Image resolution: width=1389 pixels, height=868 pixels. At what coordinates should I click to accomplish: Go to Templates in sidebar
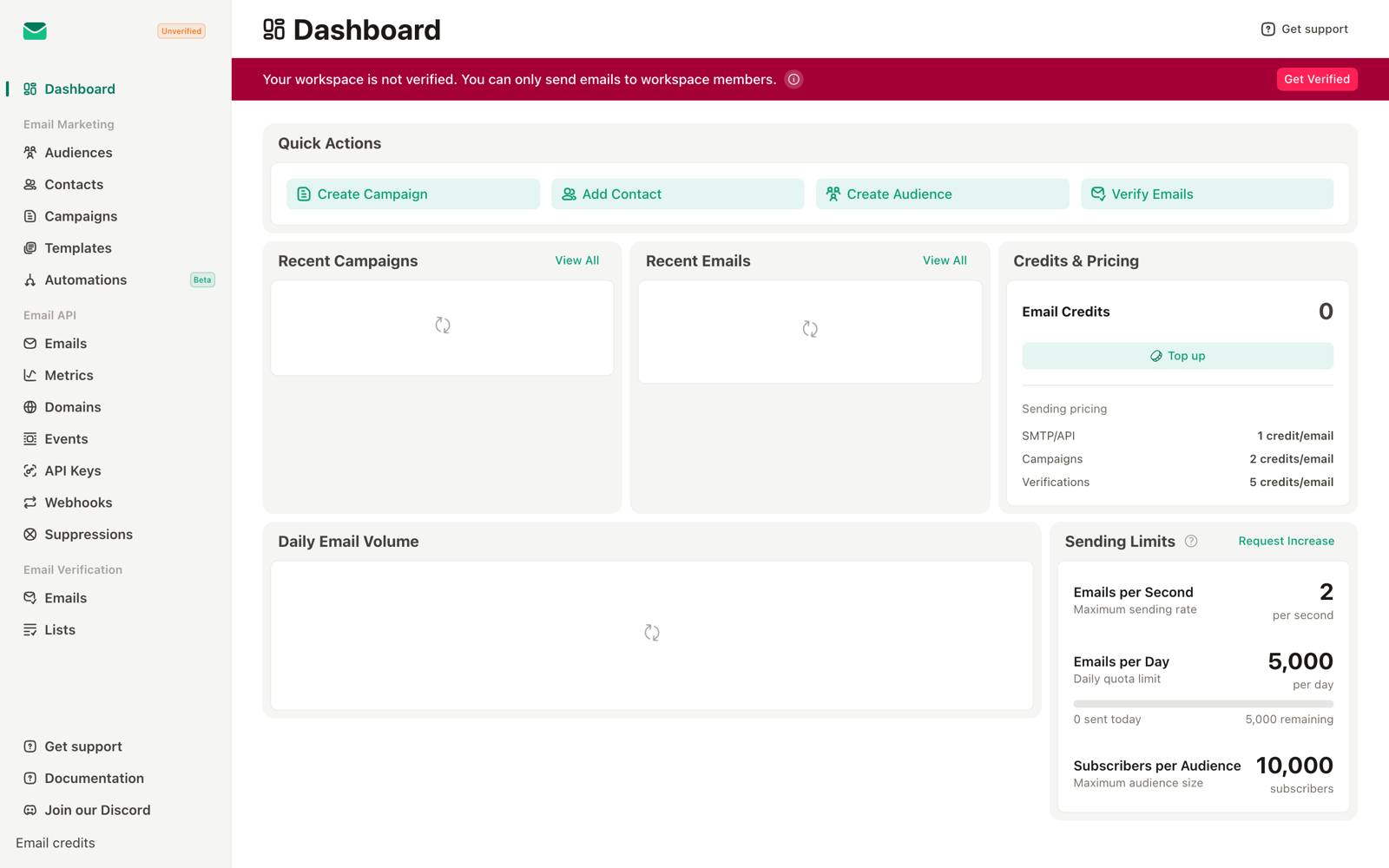[77, 248]
